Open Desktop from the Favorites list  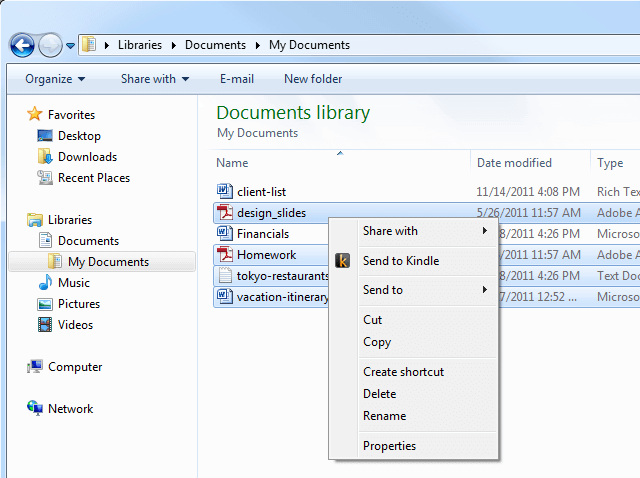(80, 136)
